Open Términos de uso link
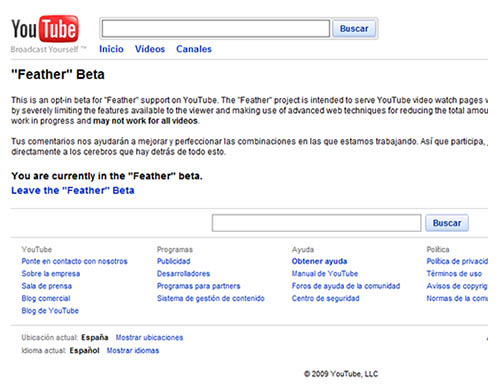Screen dimensions: 500x388 pyautogui.click(x=454, y=274)
